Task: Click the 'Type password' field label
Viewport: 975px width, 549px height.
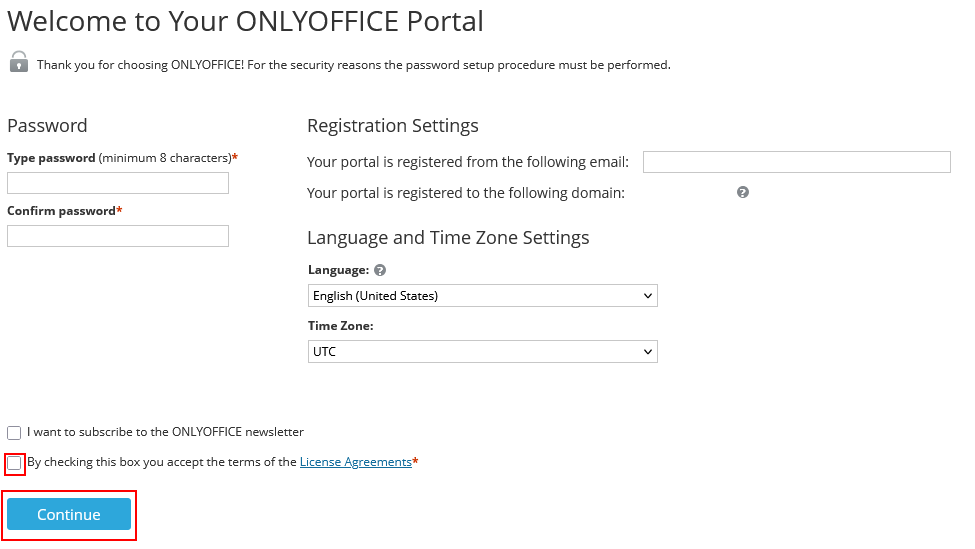Action: coord(52,158)
